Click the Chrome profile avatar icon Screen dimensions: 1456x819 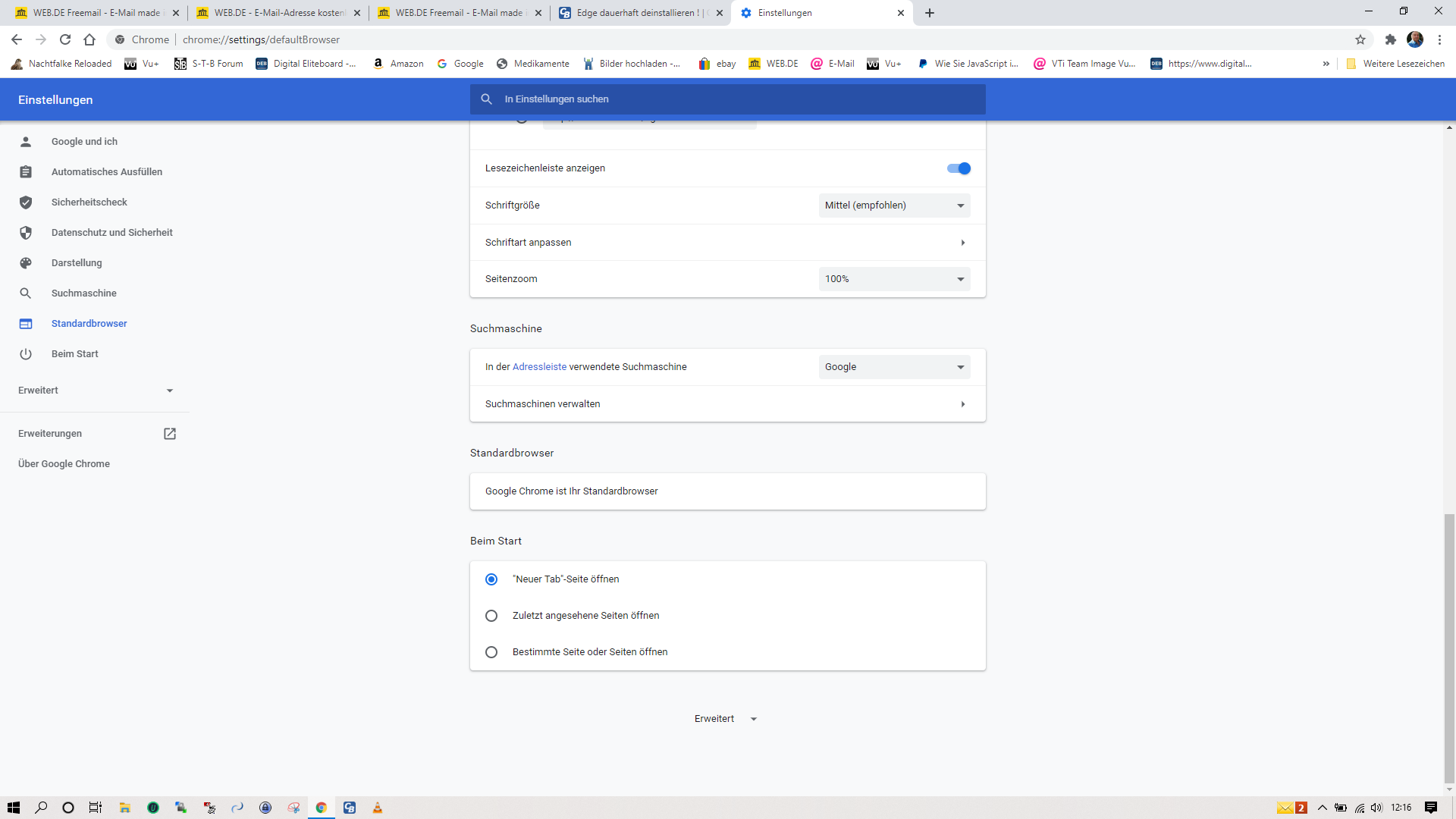point(1415,39)
